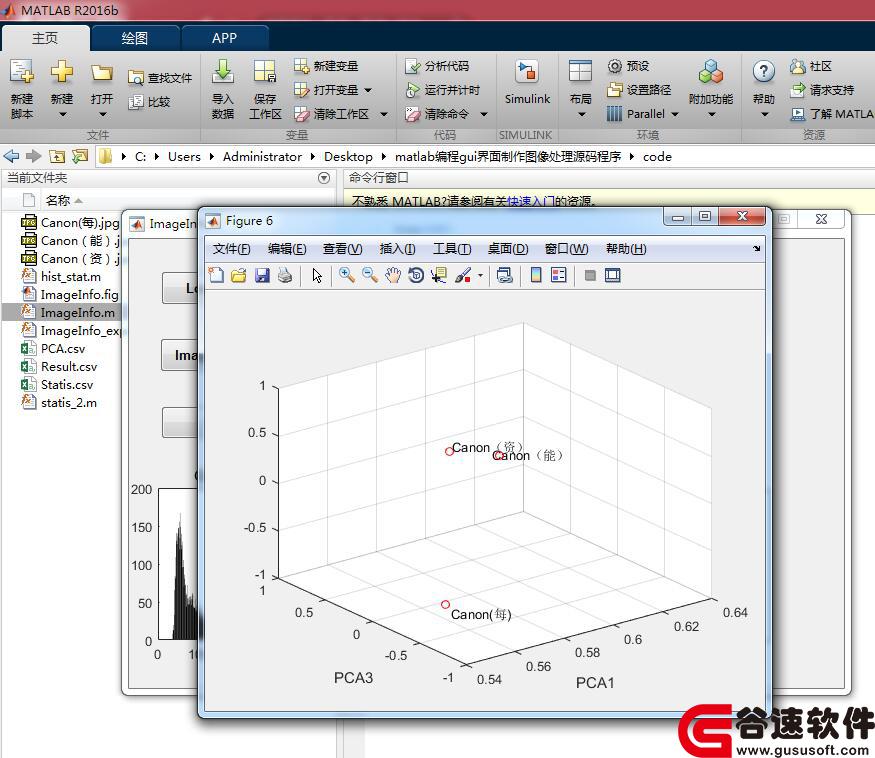Open the File (文件) menu in Figure 6

[x=232, y=249]
